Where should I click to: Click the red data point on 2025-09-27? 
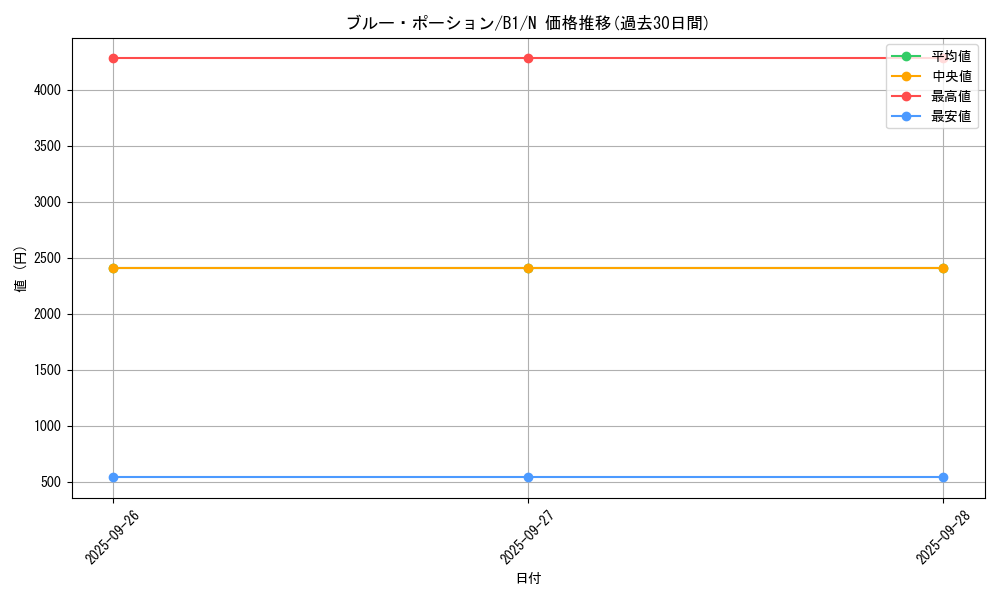coord(528,58)
